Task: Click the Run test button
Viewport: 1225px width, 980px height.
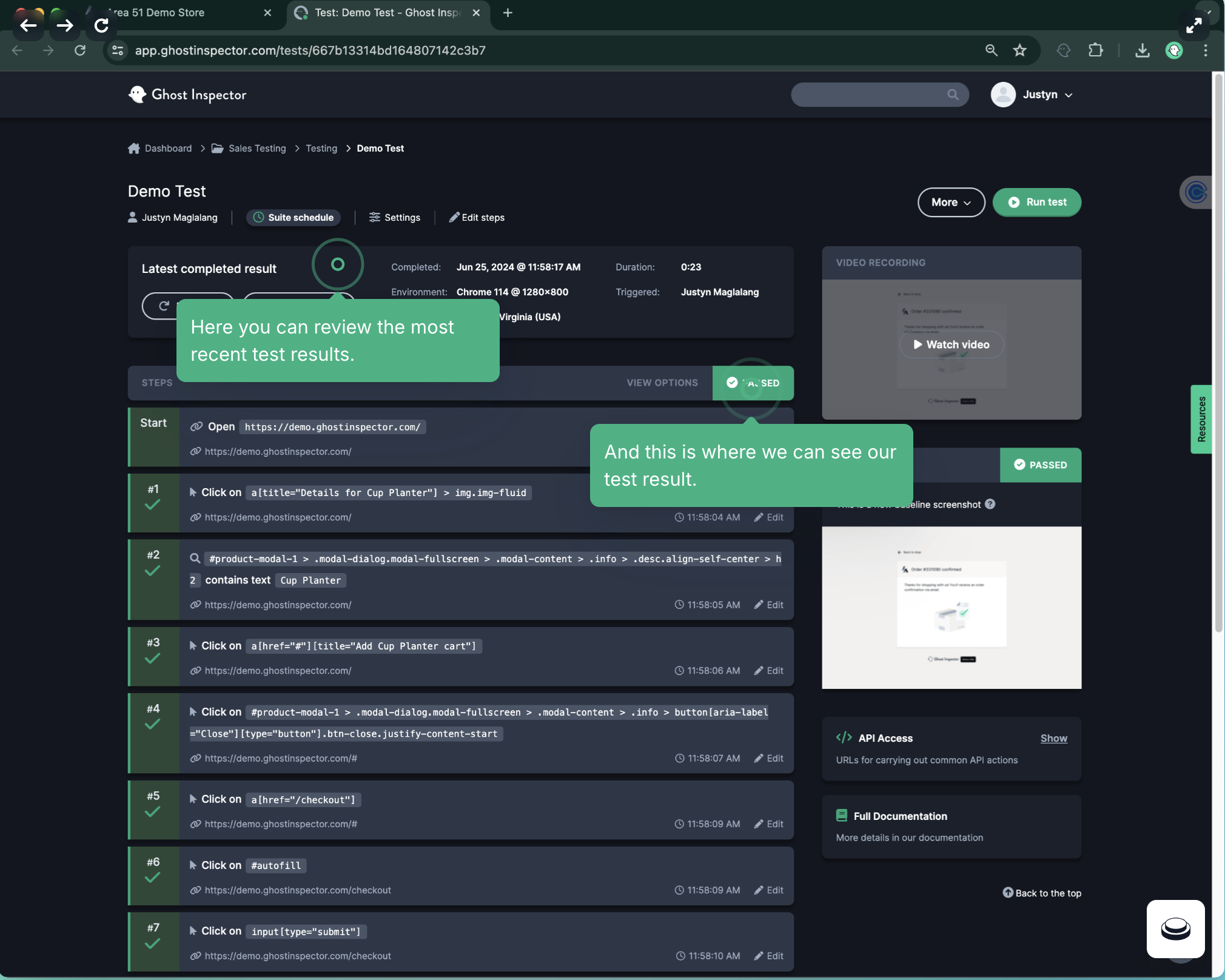Action: point(1036,202)
